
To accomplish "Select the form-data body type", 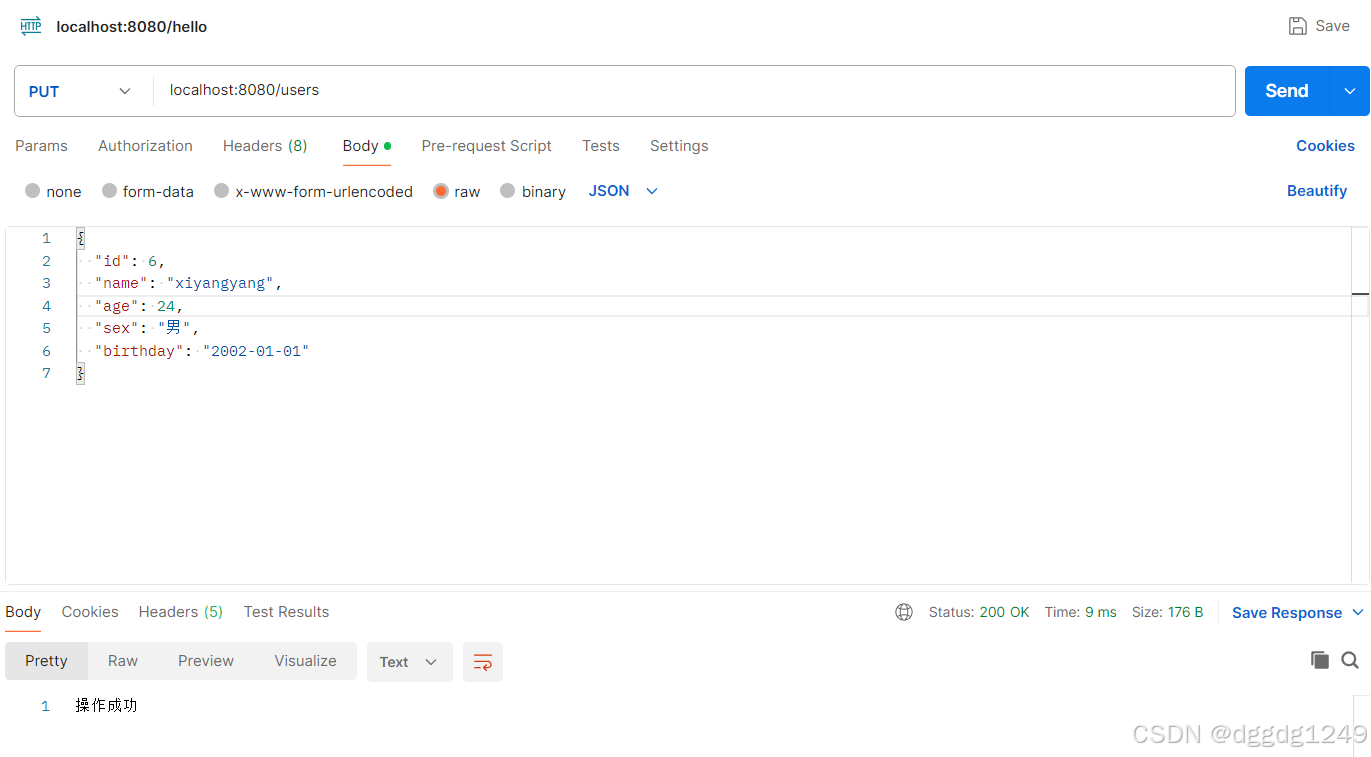I will (148, 191).
